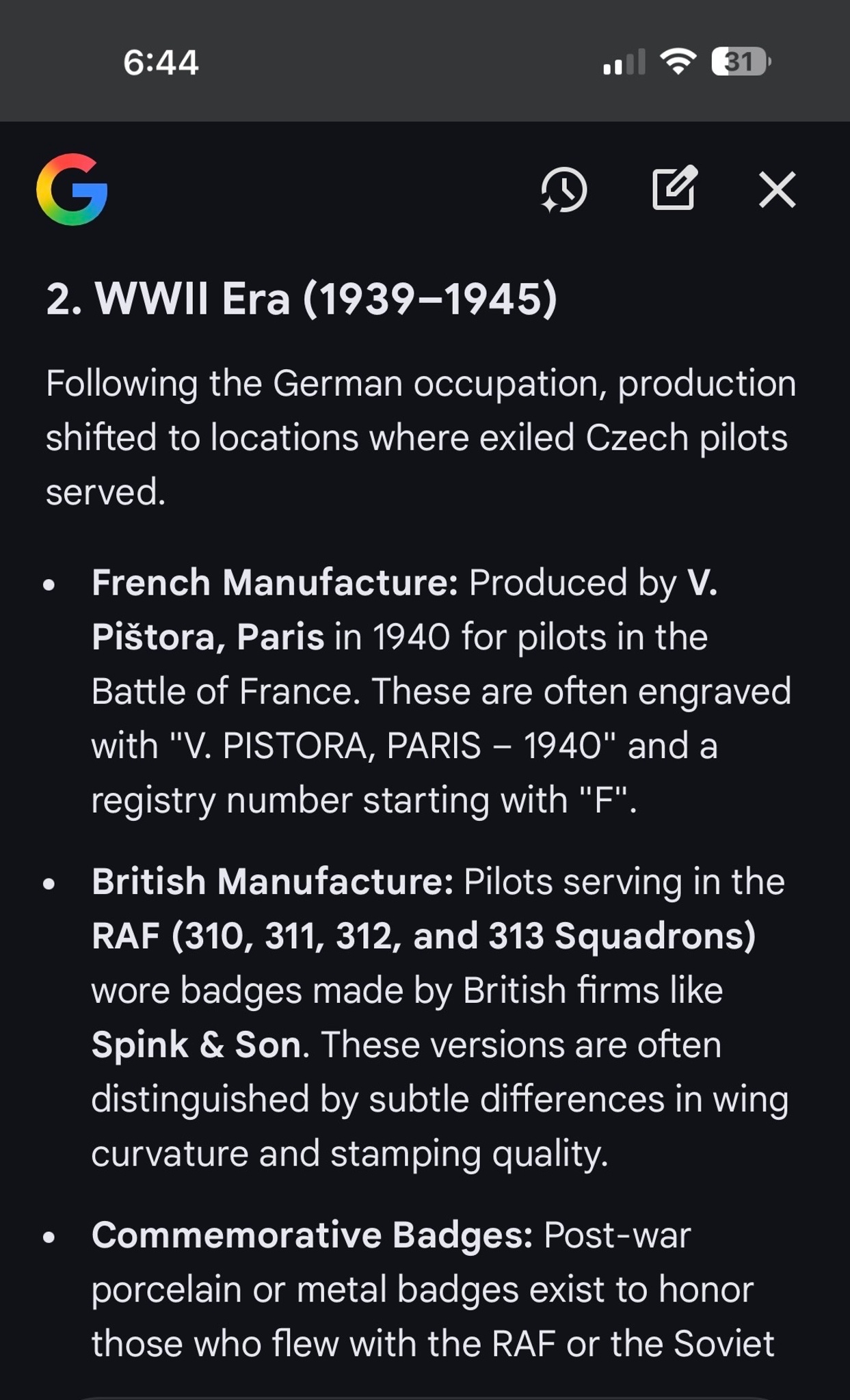Tap the 6:44 clock in the status bar
The image size is (850, 1400).
click(x=161, y=63)
